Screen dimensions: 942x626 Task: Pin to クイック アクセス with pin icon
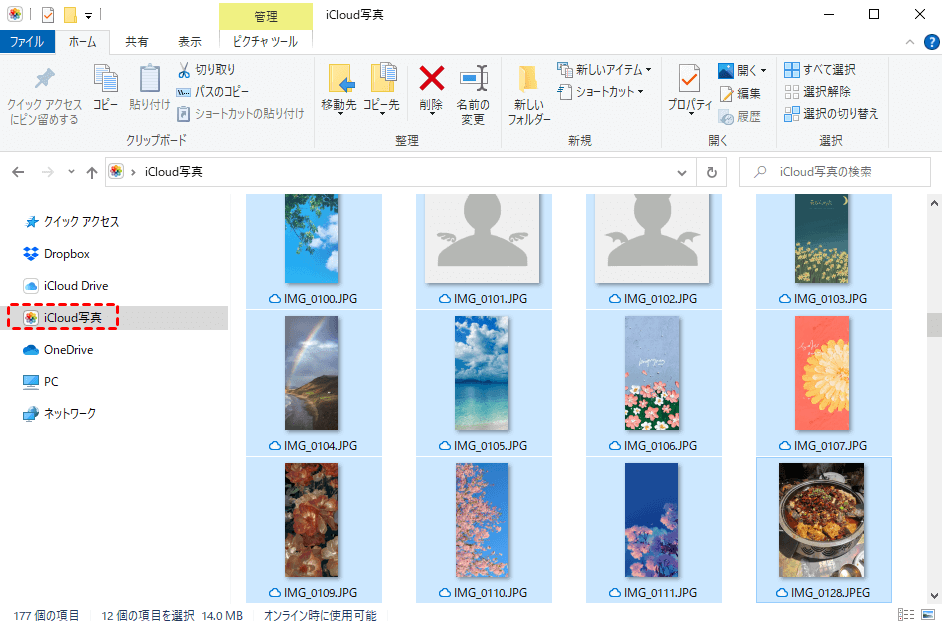click(x=44, y=80)
